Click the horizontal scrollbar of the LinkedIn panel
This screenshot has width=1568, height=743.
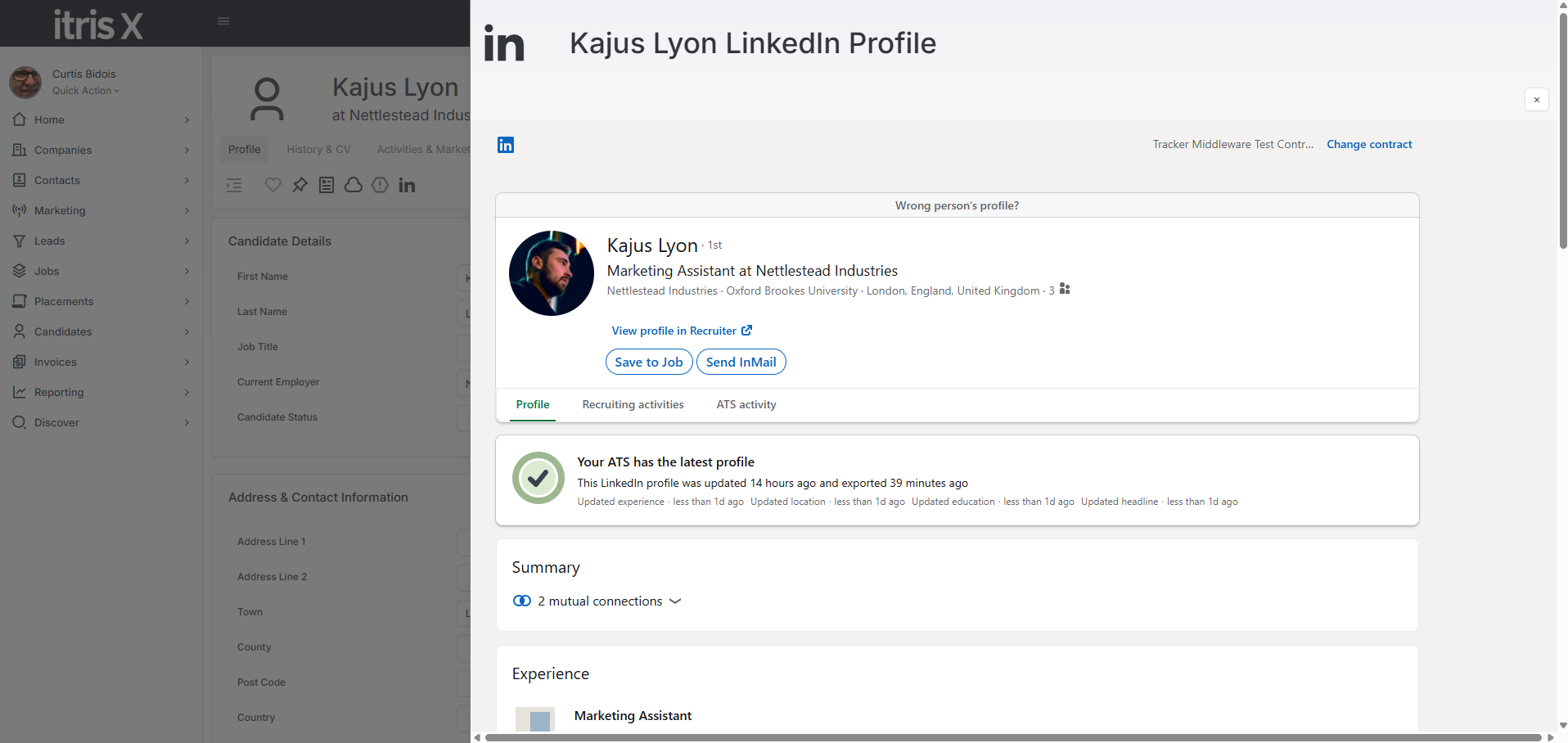1013,737
